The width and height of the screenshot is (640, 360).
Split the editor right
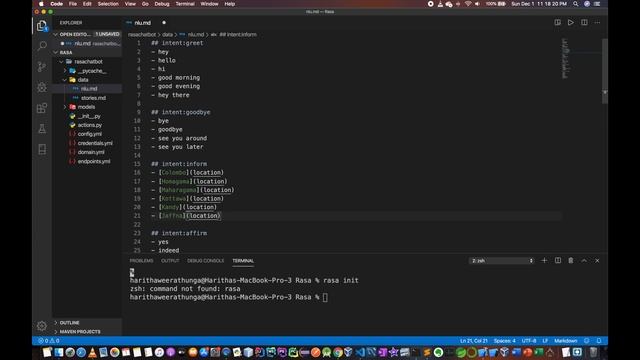(584, 22)
